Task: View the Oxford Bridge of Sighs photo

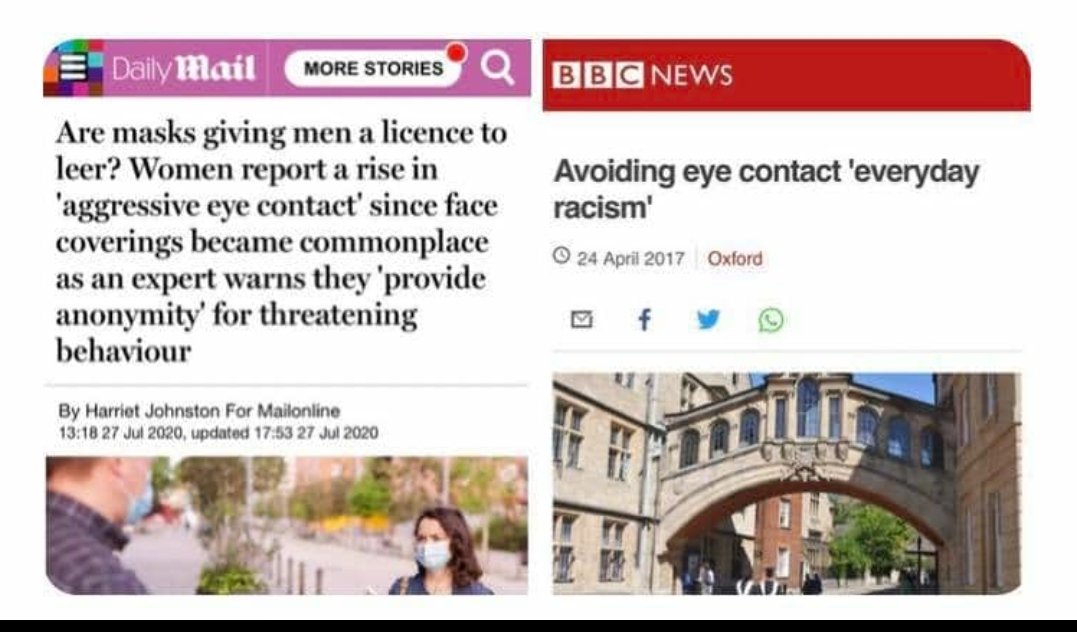Action: (x=786, y=484)
